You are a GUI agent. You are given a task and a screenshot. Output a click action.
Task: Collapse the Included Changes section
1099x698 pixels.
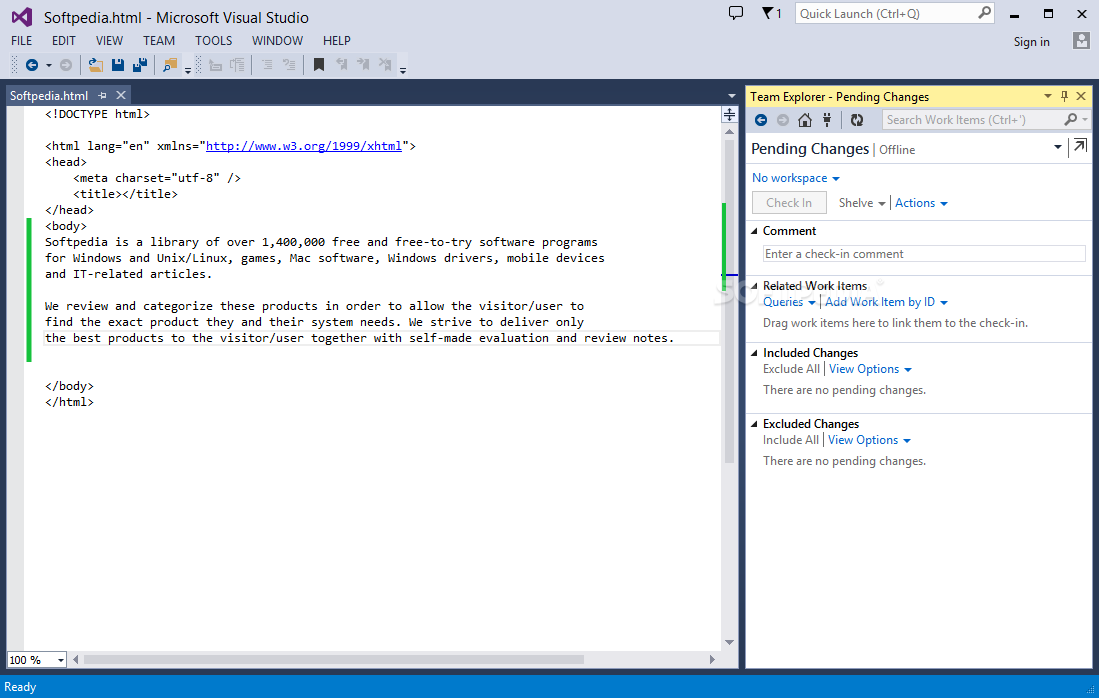(x=754, y=353)
